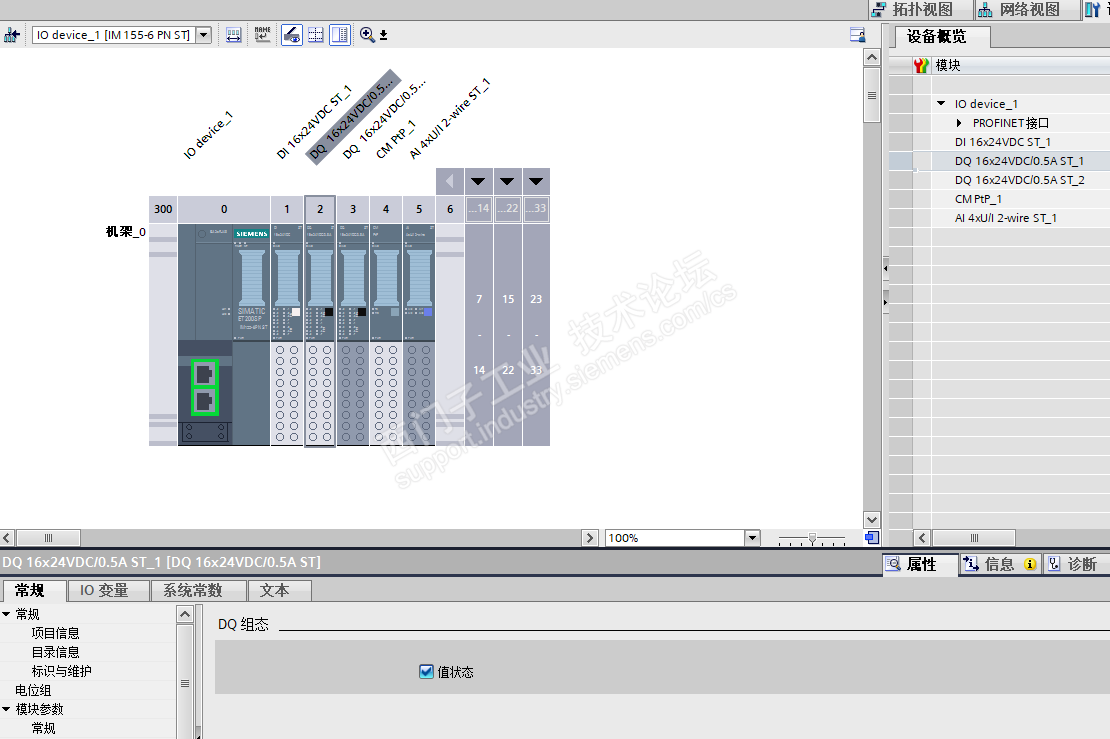This screenshot has width=1110, height=739.
Task: Toggle the pencil-and-eye toolbar button
Action: [291, 35]
